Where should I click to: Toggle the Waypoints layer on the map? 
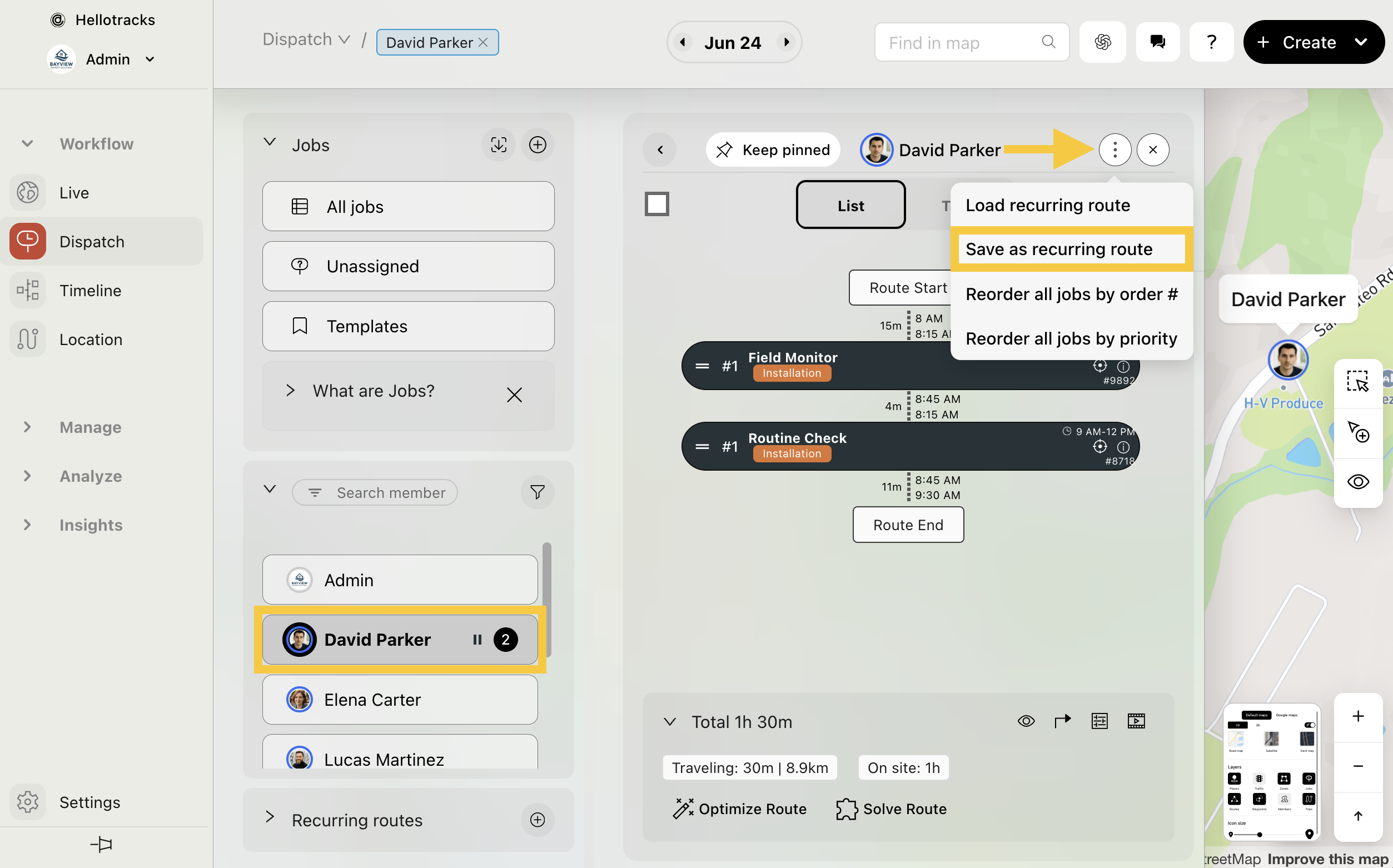[1259, 799]
